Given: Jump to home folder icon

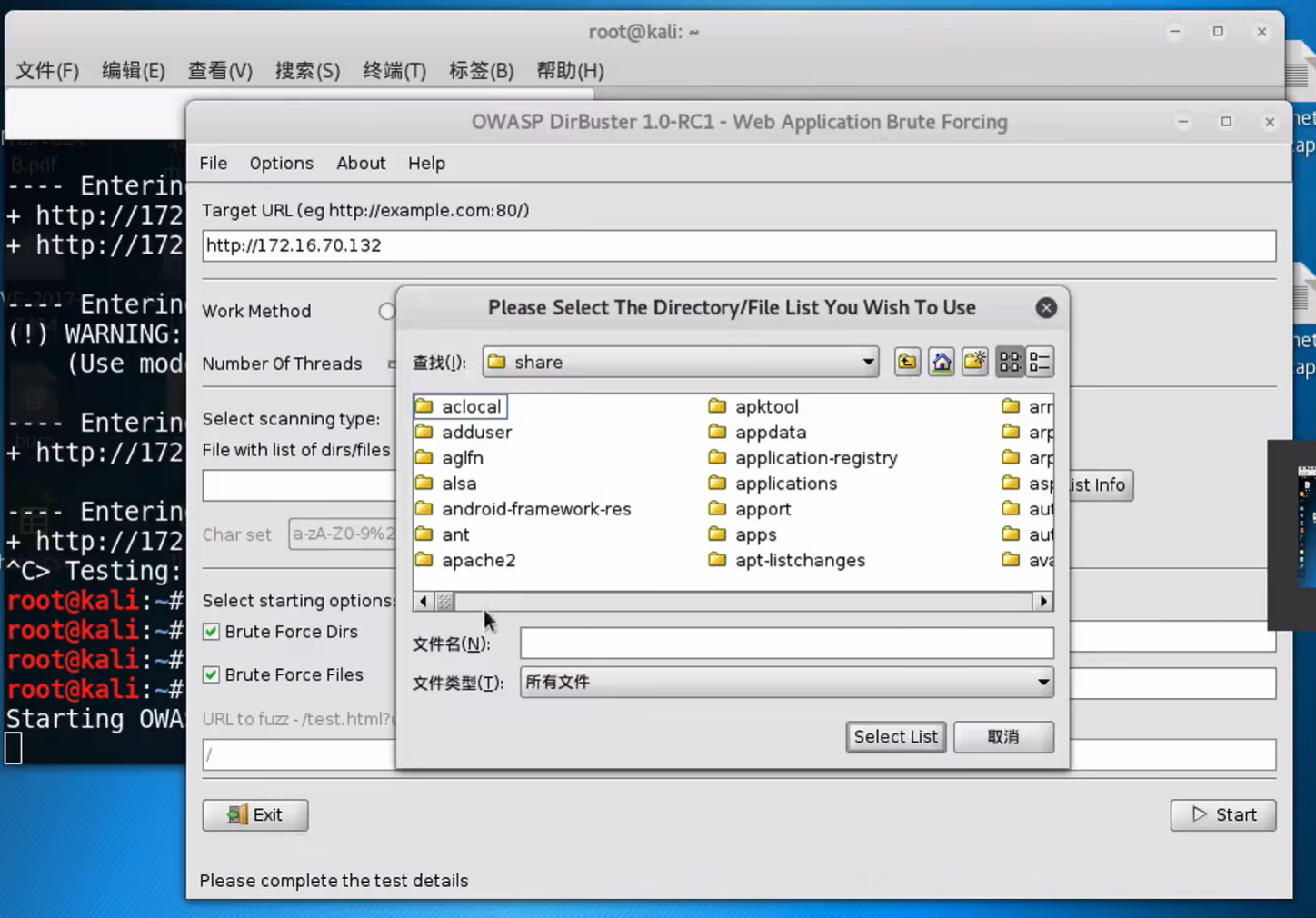Looking at the screenshot, I should click(x=942, y=362).
